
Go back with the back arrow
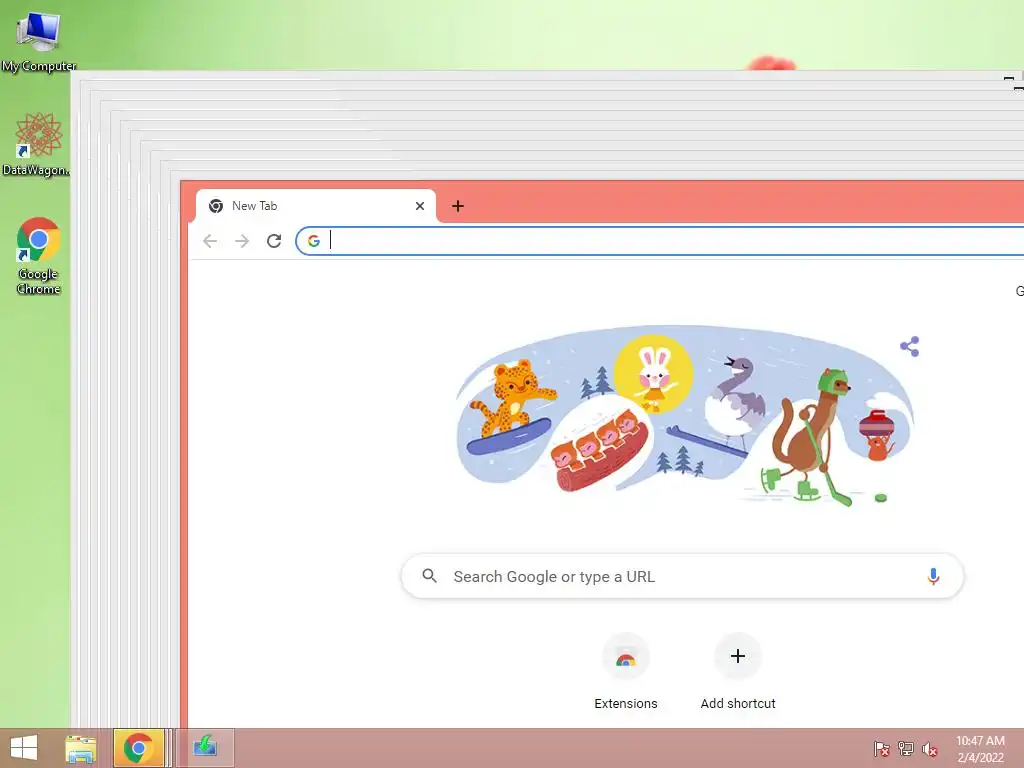click(210, 241)
